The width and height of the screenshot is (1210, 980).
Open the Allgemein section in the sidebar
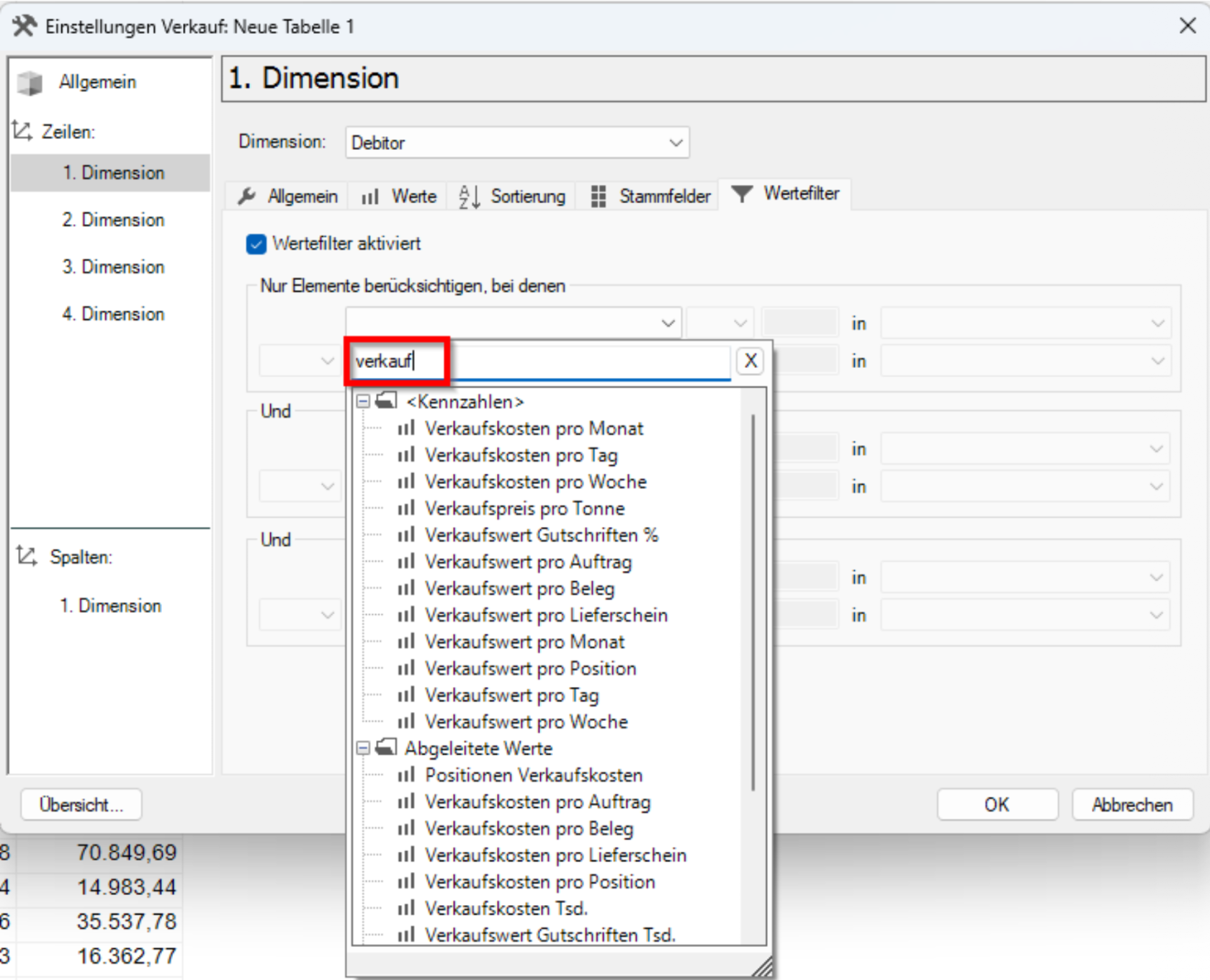97,82
